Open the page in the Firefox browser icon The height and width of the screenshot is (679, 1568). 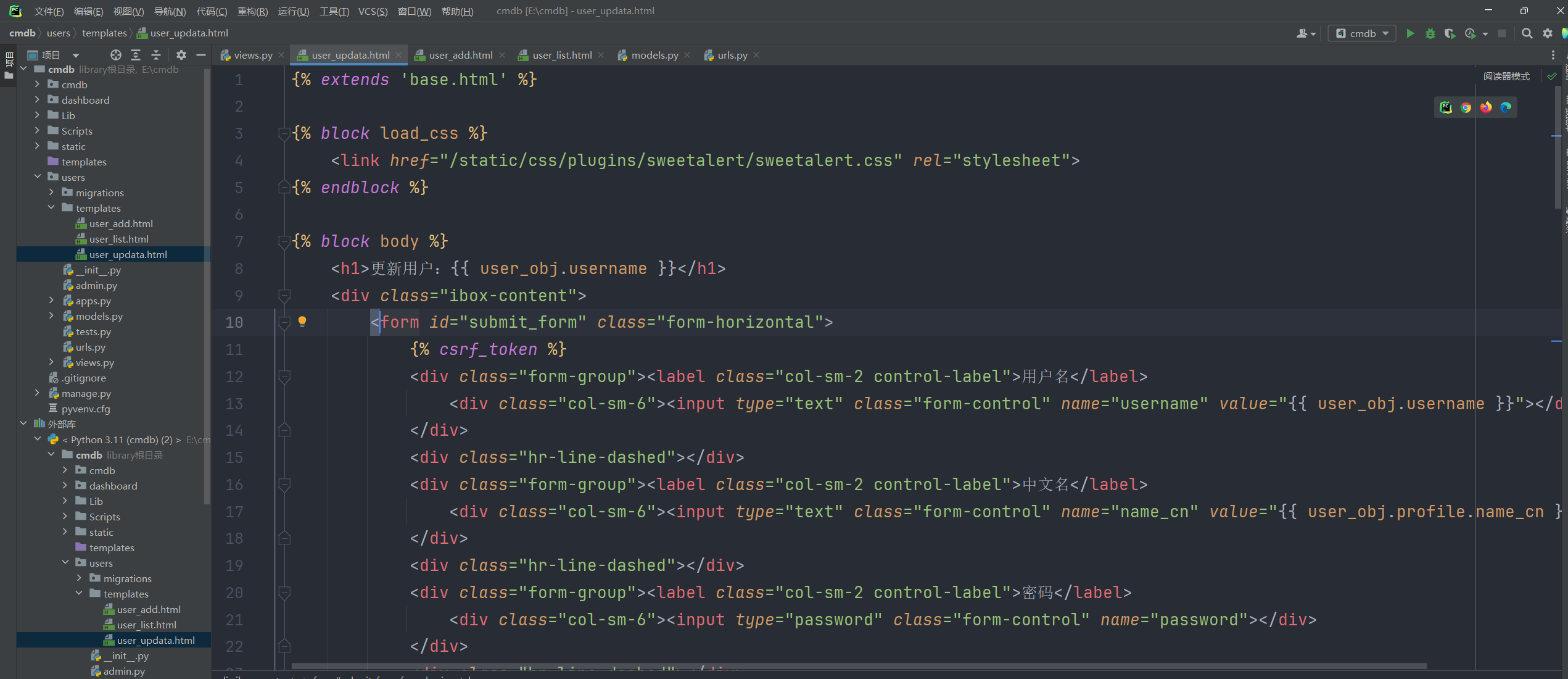click(1486, 107)
